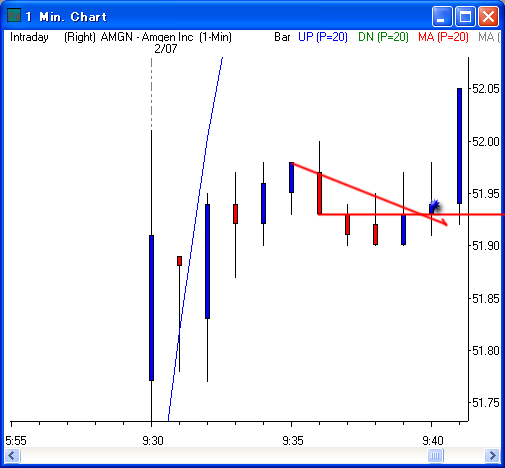Click the AMGN - Amgen Inc title text
Viewport: 505px width, 468px height.
(x=147, y=37)
